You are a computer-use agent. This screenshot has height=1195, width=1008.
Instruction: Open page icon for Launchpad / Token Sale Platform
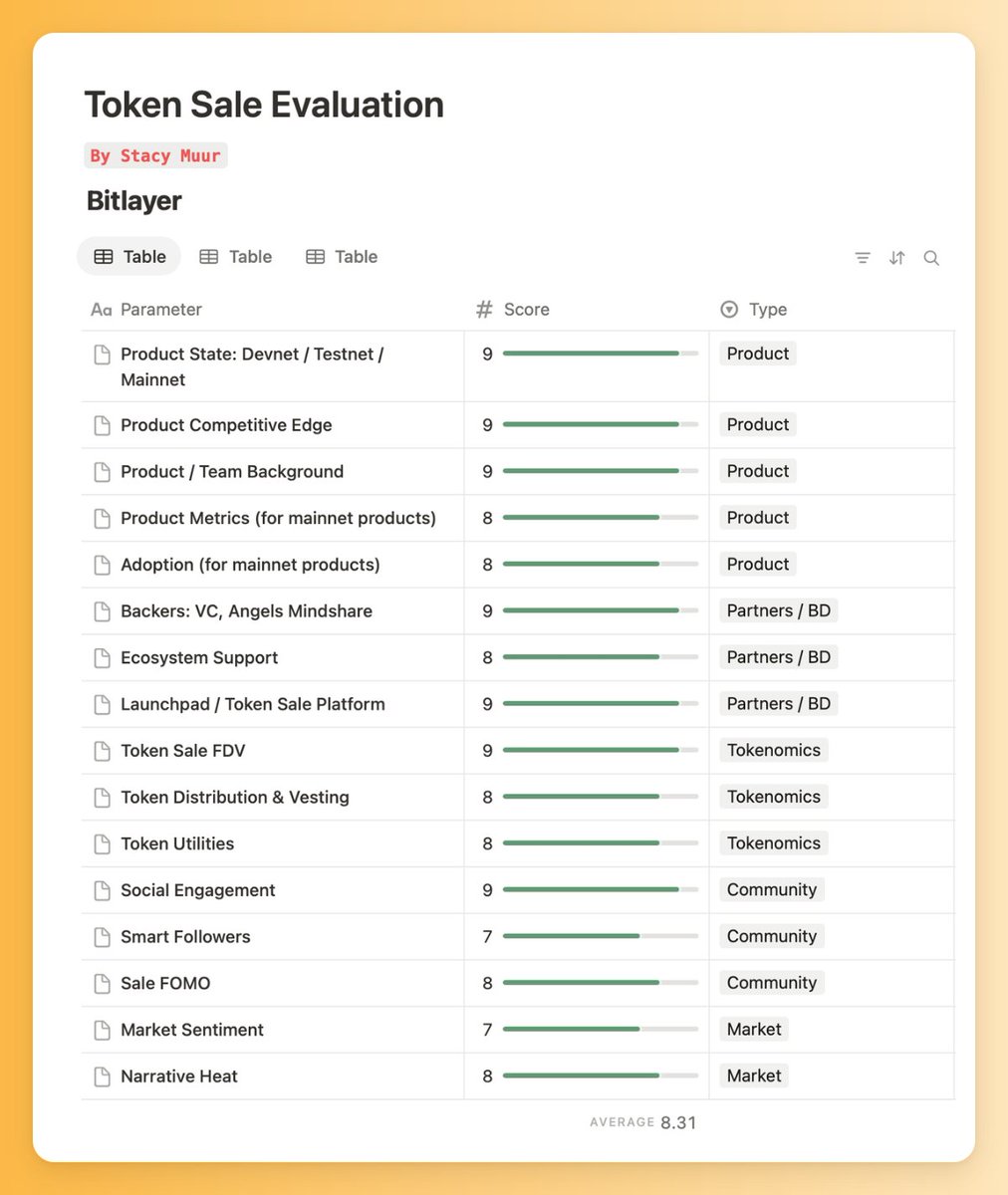(102, 704)
